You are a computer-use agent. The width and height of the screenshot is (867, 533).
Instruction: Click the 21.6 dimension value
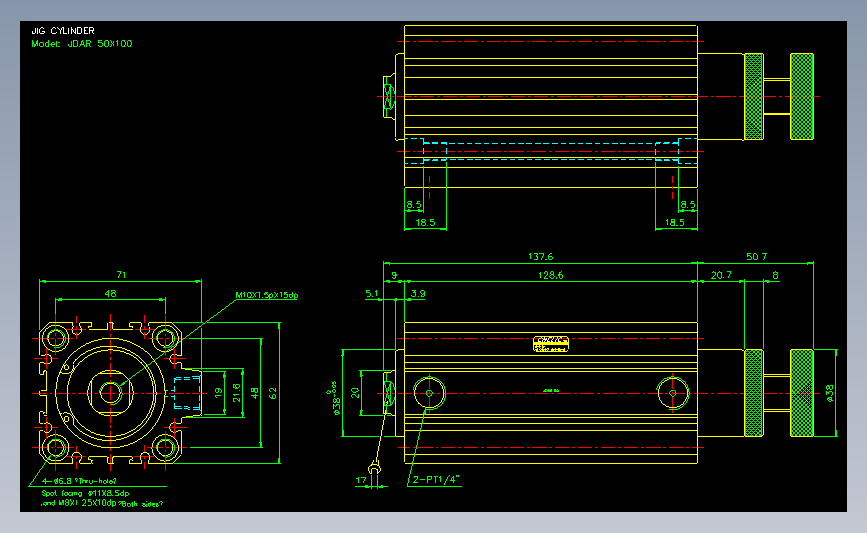coord(236,393)
